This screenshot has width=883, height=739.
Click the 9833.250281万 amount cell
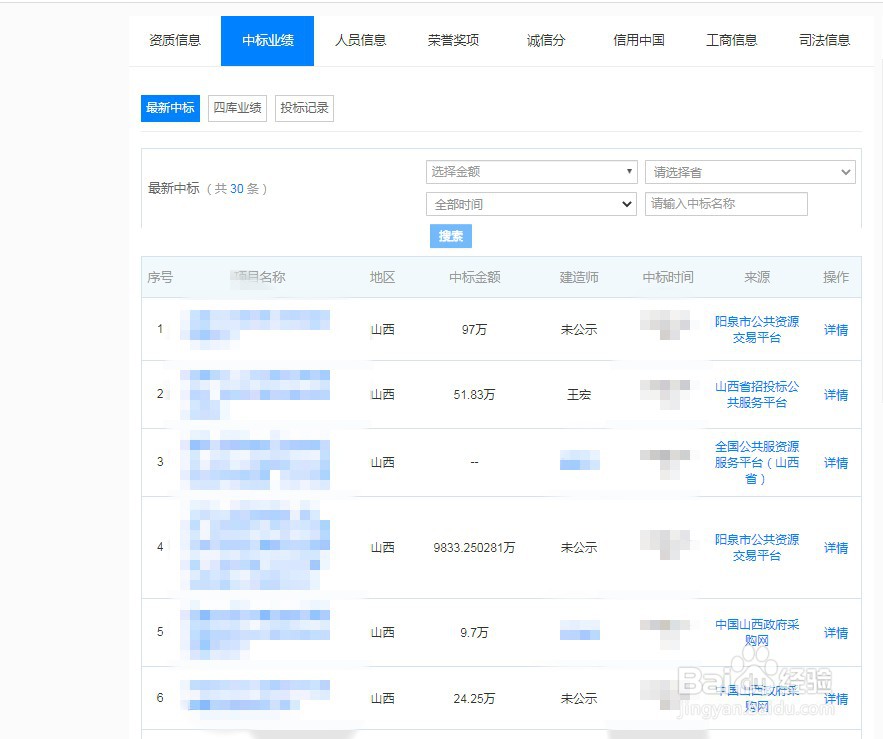tap(474, 547)
